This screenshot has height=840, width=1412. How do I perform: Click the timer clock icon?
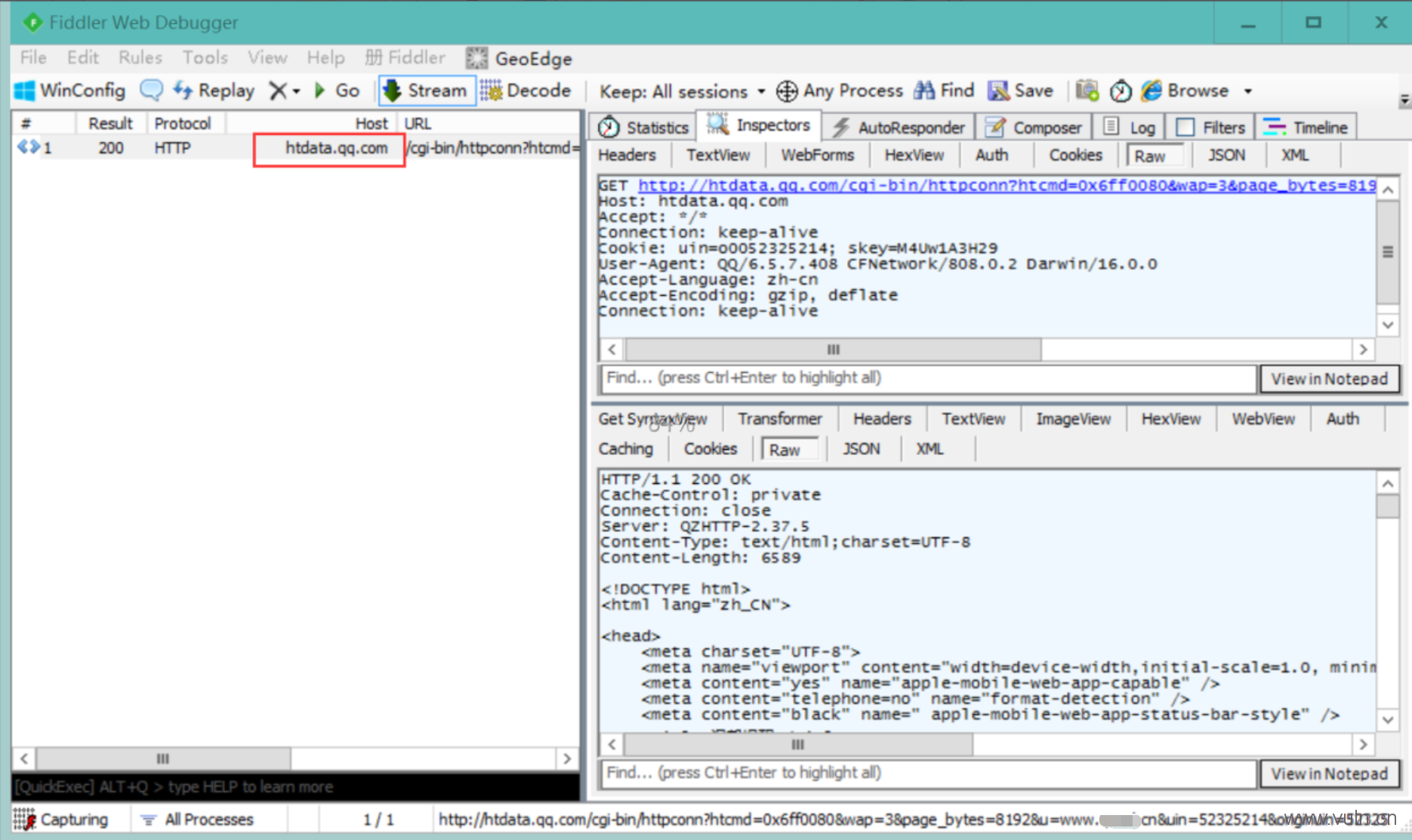pyautogui.click(x=1121, y=91)
